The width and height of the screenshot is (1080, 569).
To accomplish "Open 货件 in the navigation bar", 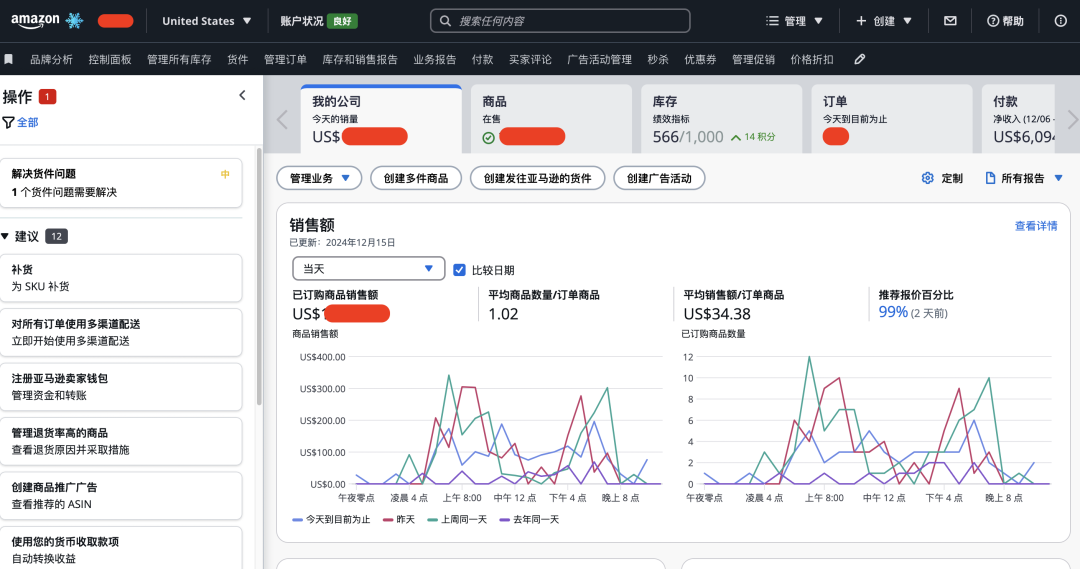I will click(x=238, y=60).
